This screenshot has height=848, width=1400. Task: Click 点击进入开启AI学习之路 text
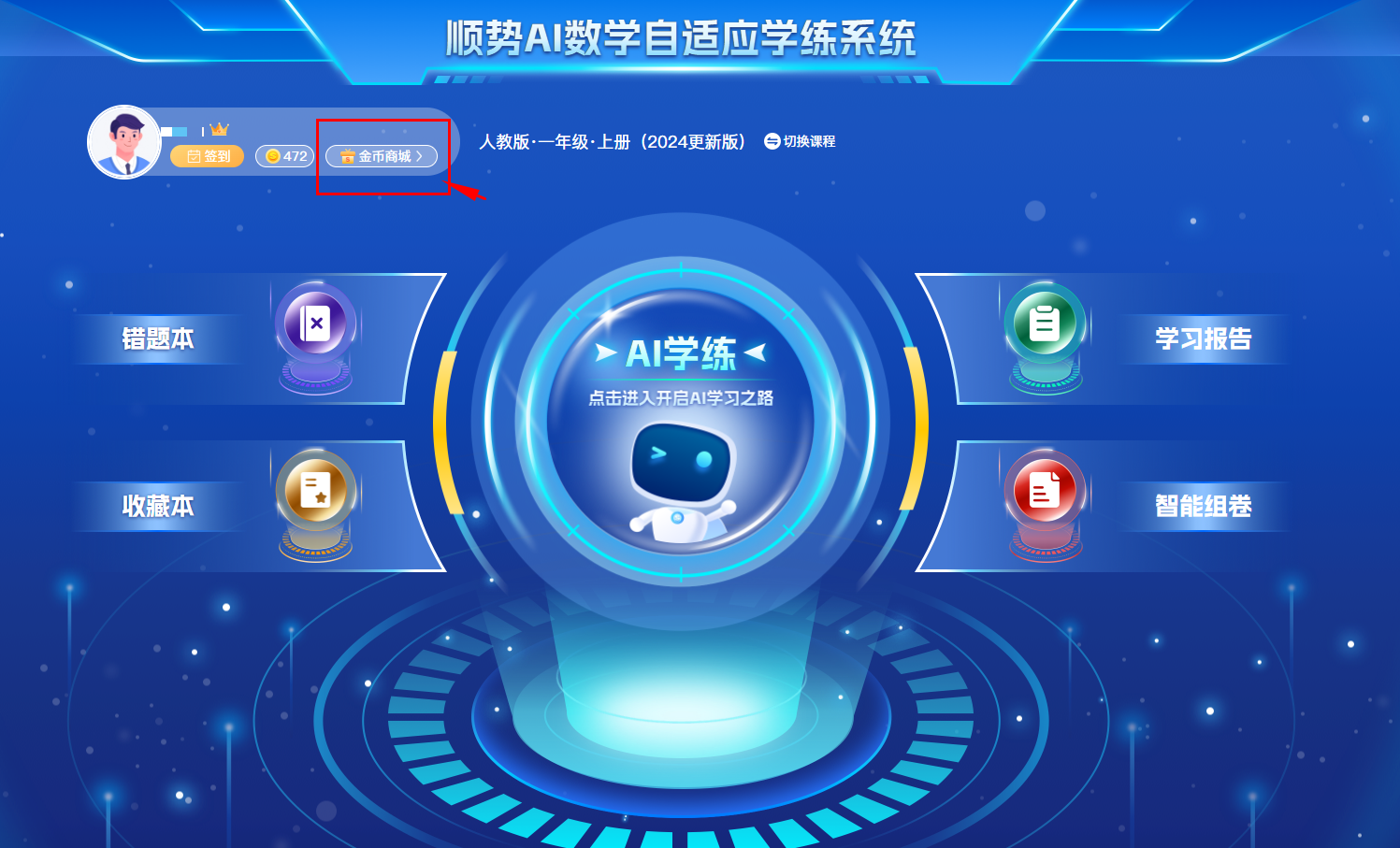(x=681, y=398)
